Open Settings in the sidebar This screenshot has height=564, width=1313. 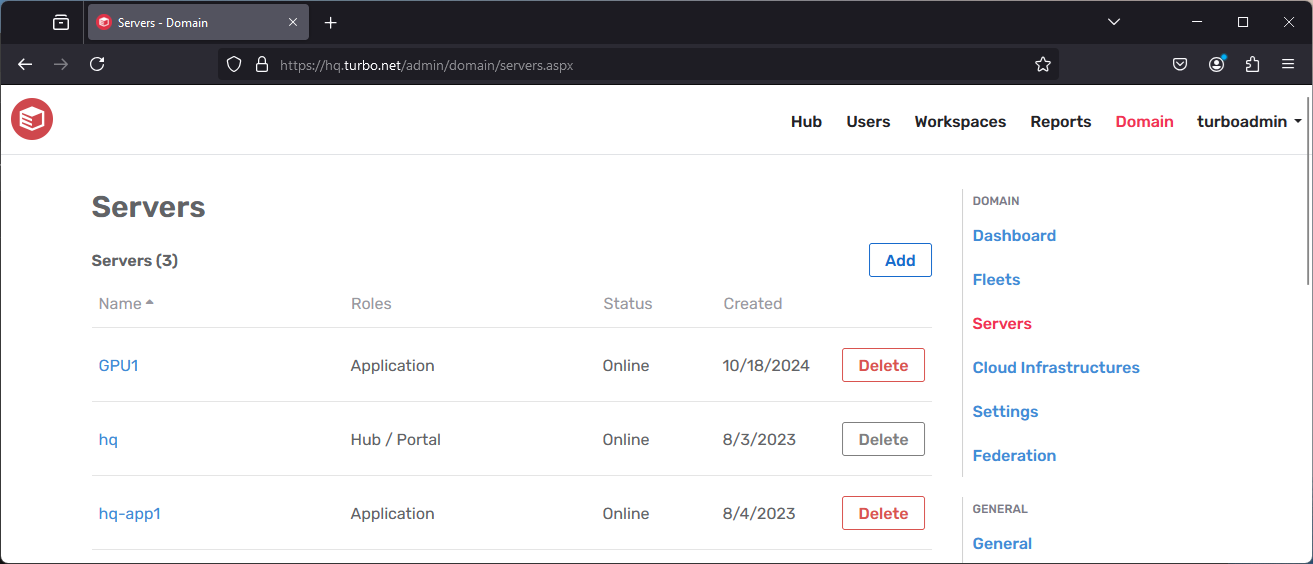tap(1005, 412)
